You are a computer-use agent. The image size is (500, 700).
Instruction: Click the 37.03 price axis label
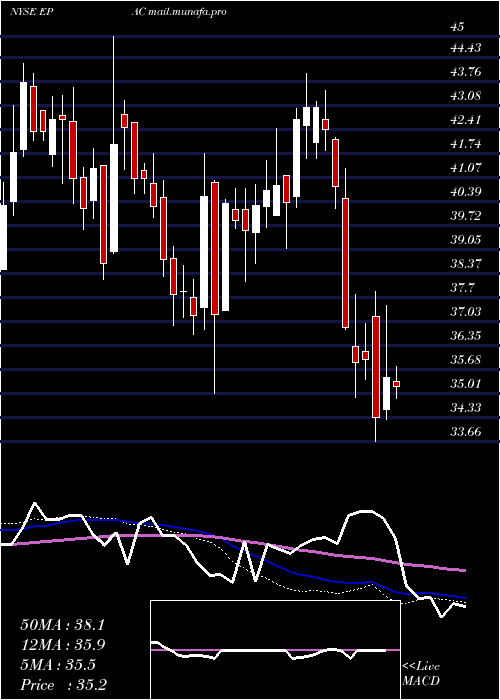466,312
